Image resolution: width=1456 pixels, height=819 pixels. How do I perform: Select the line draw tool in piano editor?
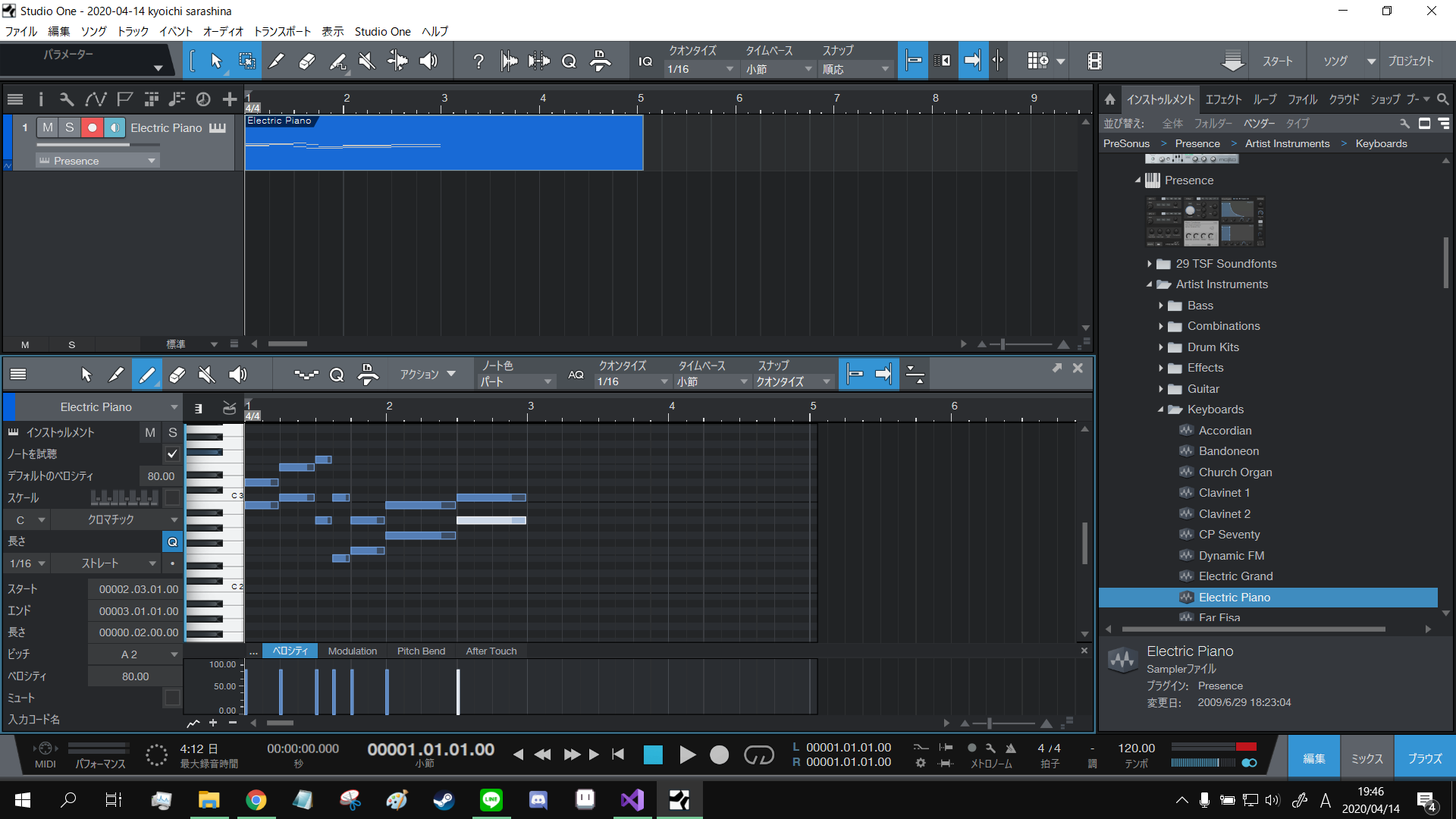pyautogui.click(x=146, y=375)
